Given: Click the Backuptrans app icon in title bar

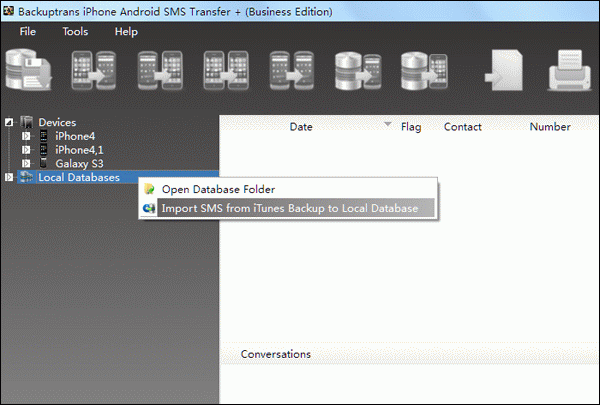Looking at the screenshot, I should (8, 11).
